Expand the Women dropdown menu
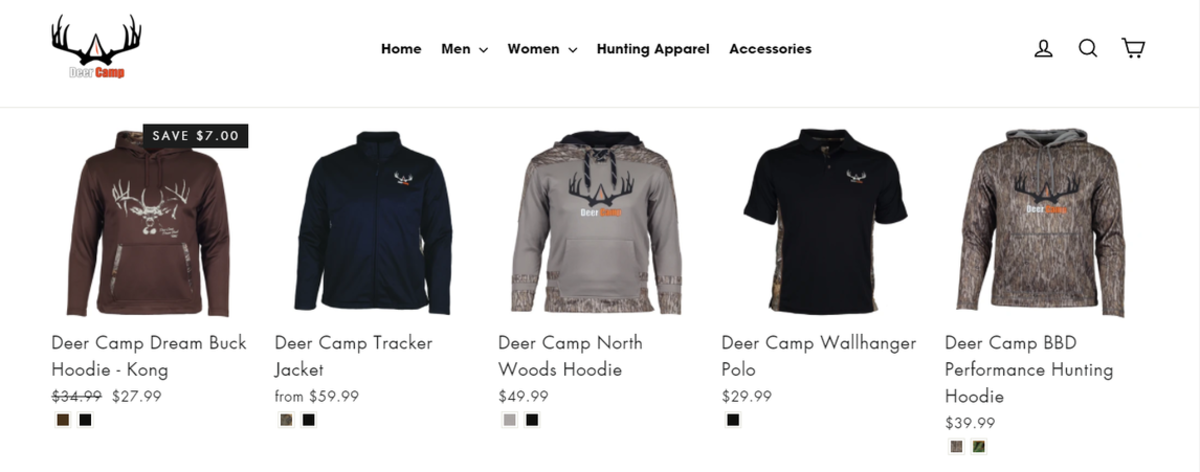The width and height of the screenshot is (1200, 472). click(x=542, y=48)
